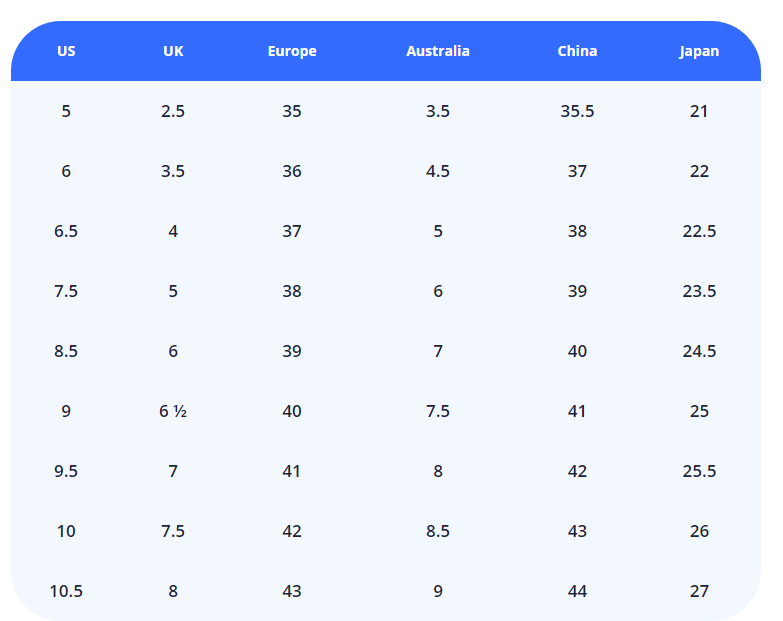This screenshot has height=621, width=783.
Task: Click the Japan column header
Action: [699, 51]
